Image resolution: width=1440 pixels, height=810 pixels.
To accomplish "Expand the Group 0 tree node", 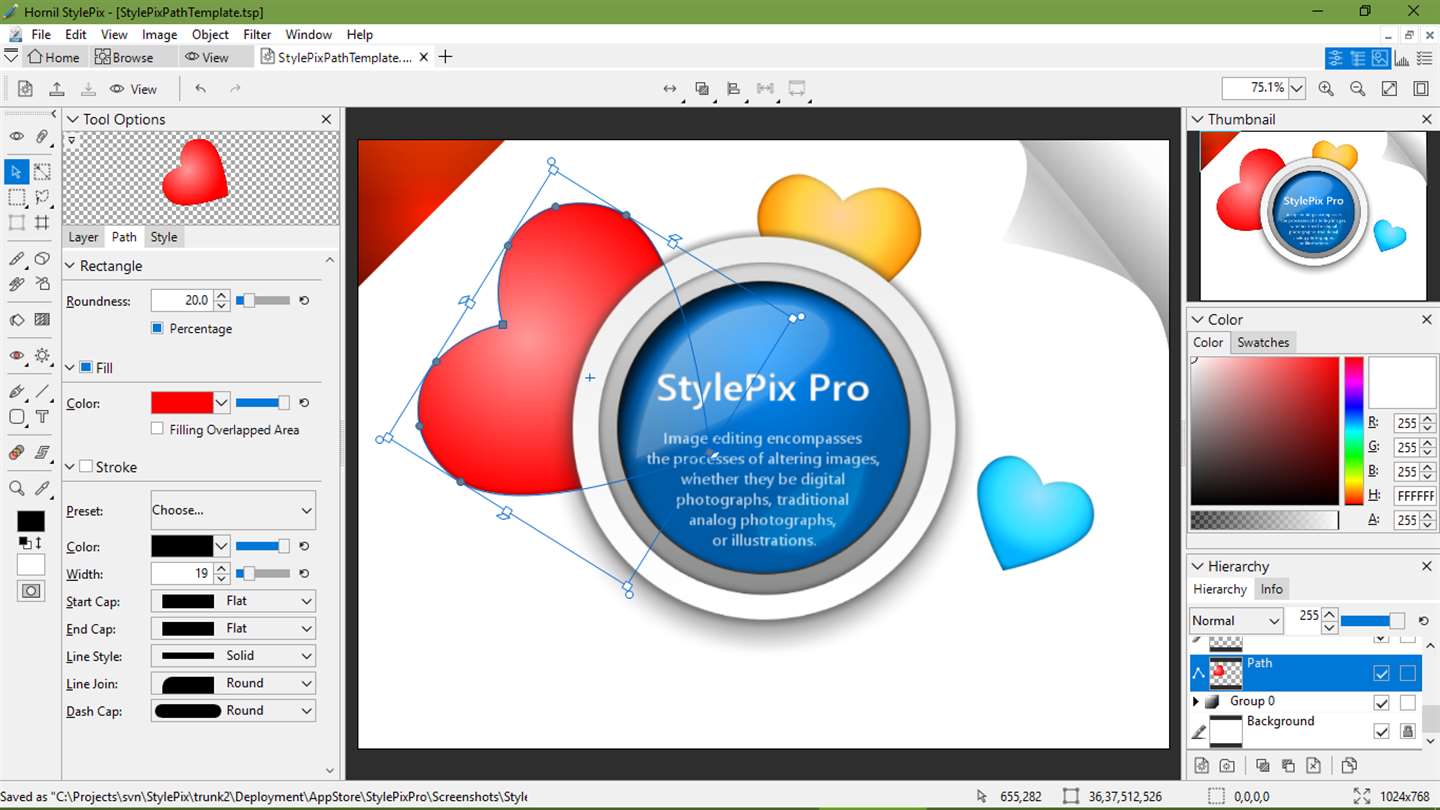I will click(x=1196, y=702).
